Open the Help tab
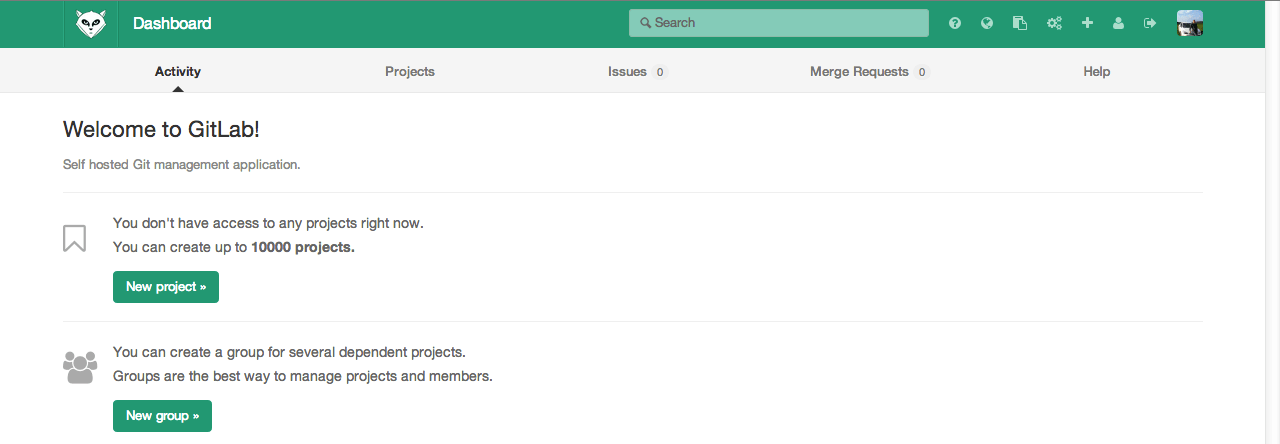The image size is (1280, 444). [x=1097, y=72]
